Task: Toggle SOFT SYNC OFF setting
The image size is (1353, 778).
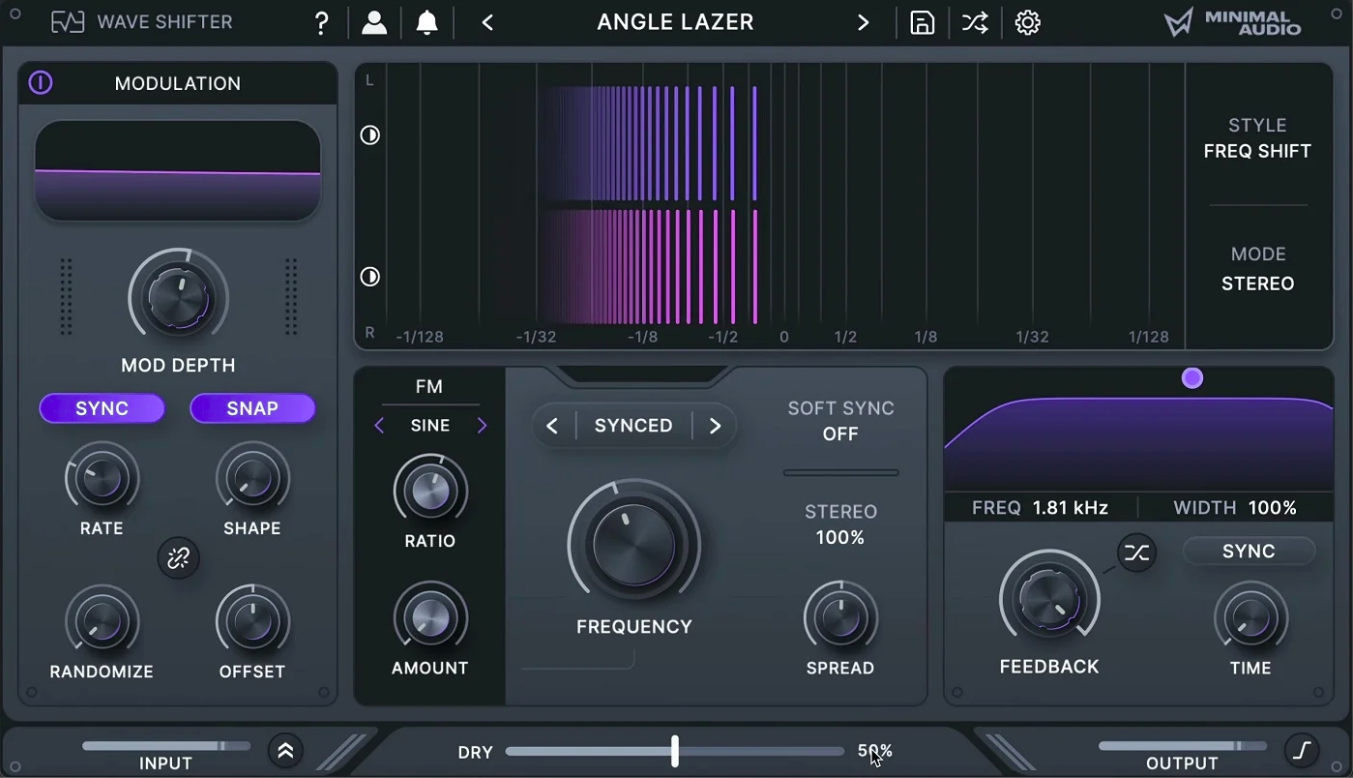Action: pyautogui.click(x=840, y=421)
